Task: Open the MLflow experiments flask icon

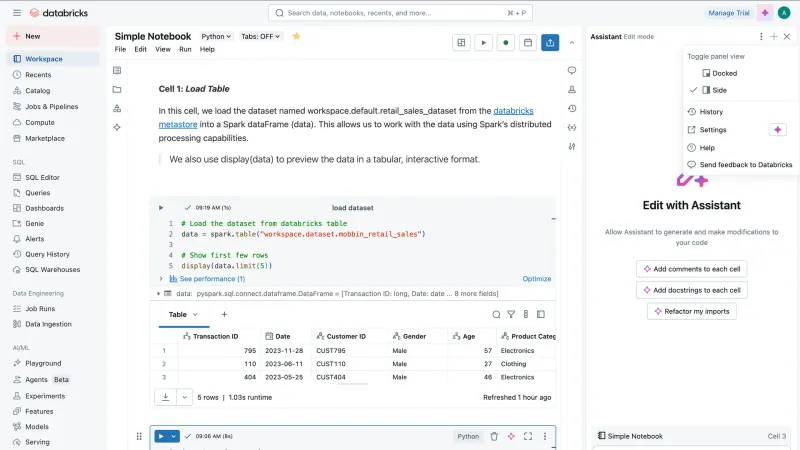Action: coord(572,89)
